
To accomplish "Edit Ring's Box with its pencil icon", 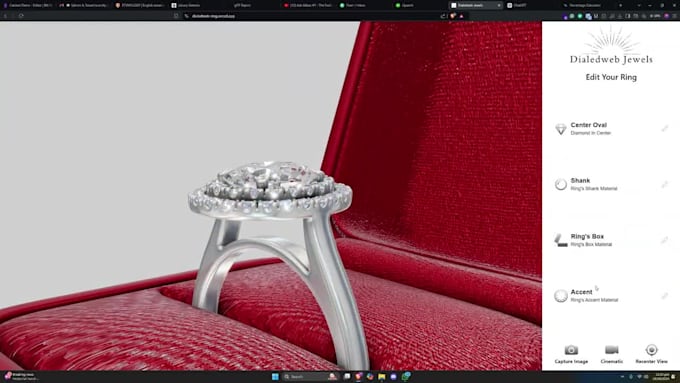I will tap(664, 240).
